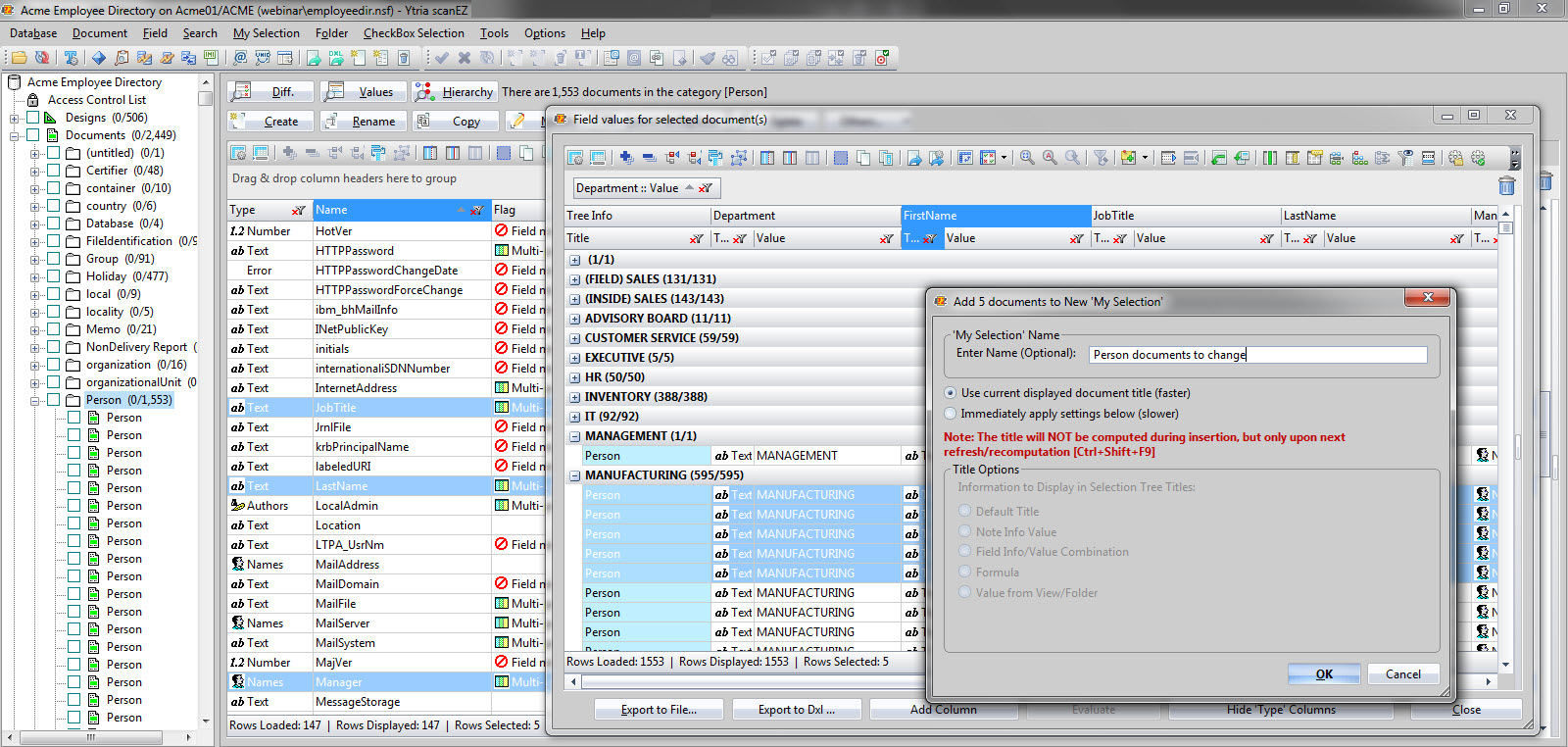Open the Database menu
The image size is (1568, 747).
tap(33, 33)
